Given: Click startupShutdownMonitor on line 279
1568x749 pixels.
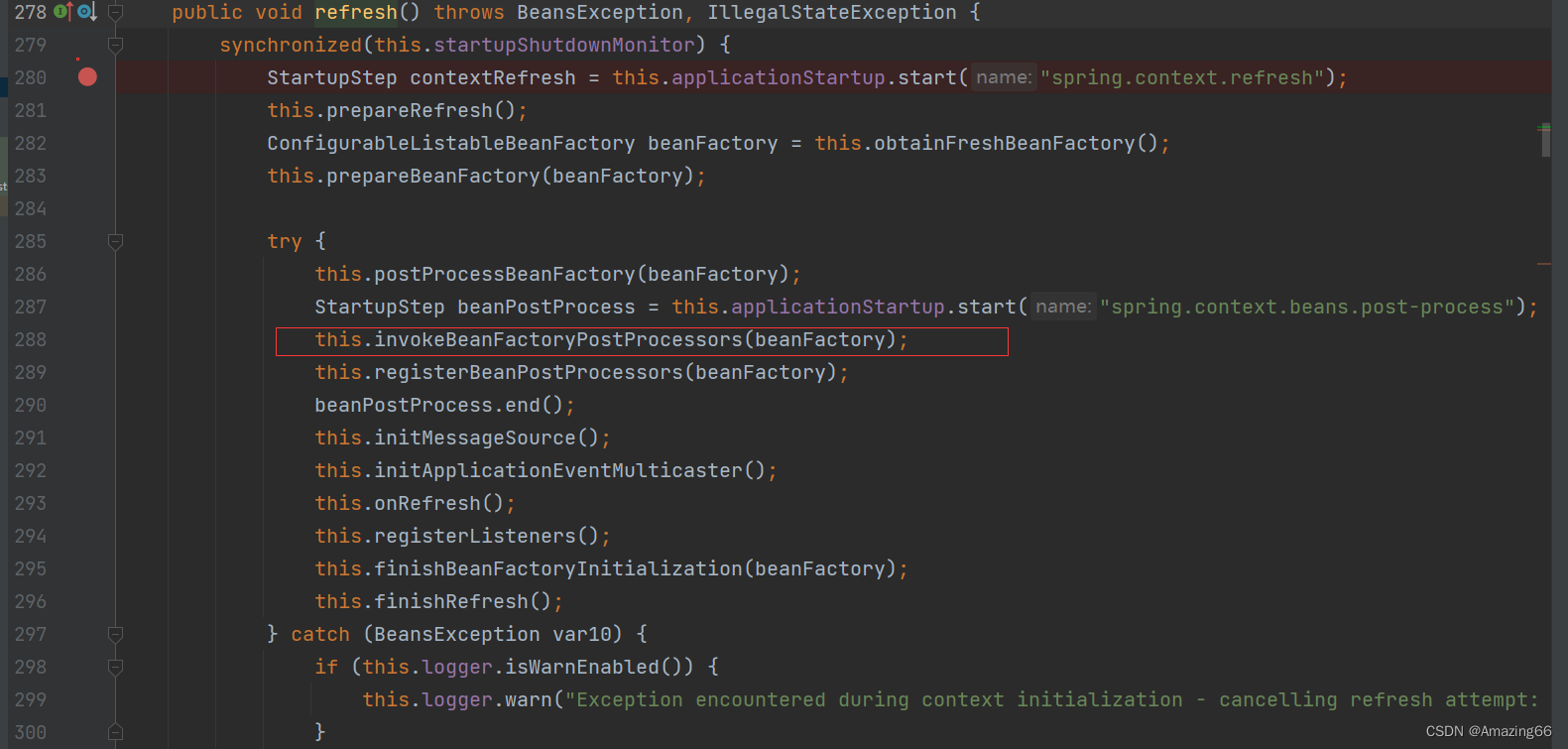Looking at the screenshot, I should tap(564, 45).
